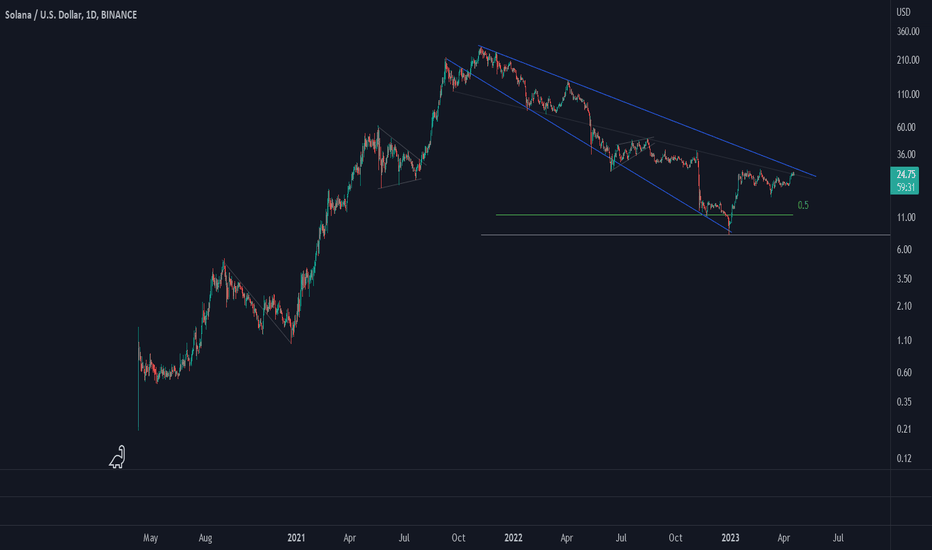Click the Aug date label
Screen dimensions: 932x550
click(205, 538)
